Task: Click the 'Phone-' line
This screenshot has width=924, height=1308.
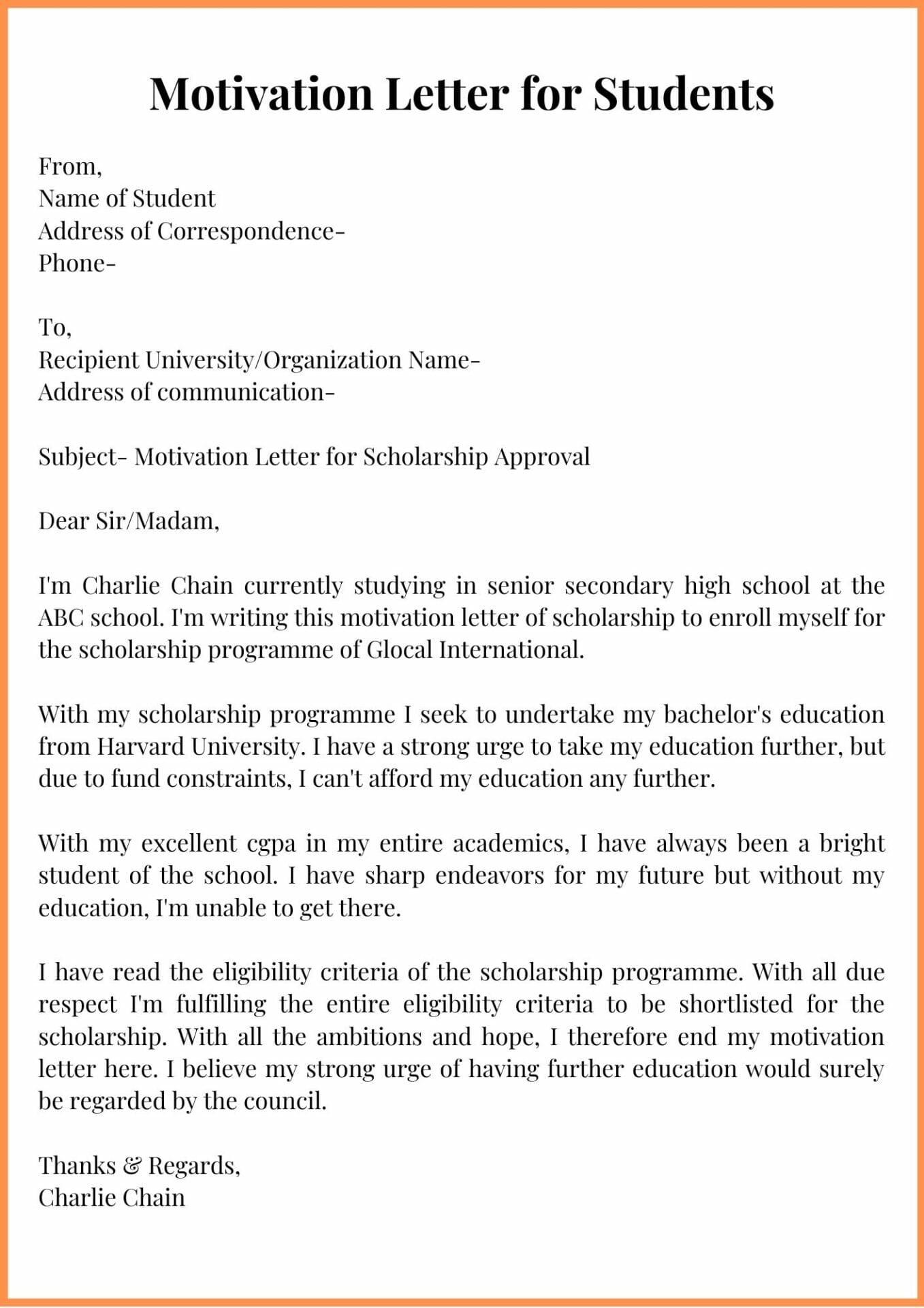Action: click(77, 263)
